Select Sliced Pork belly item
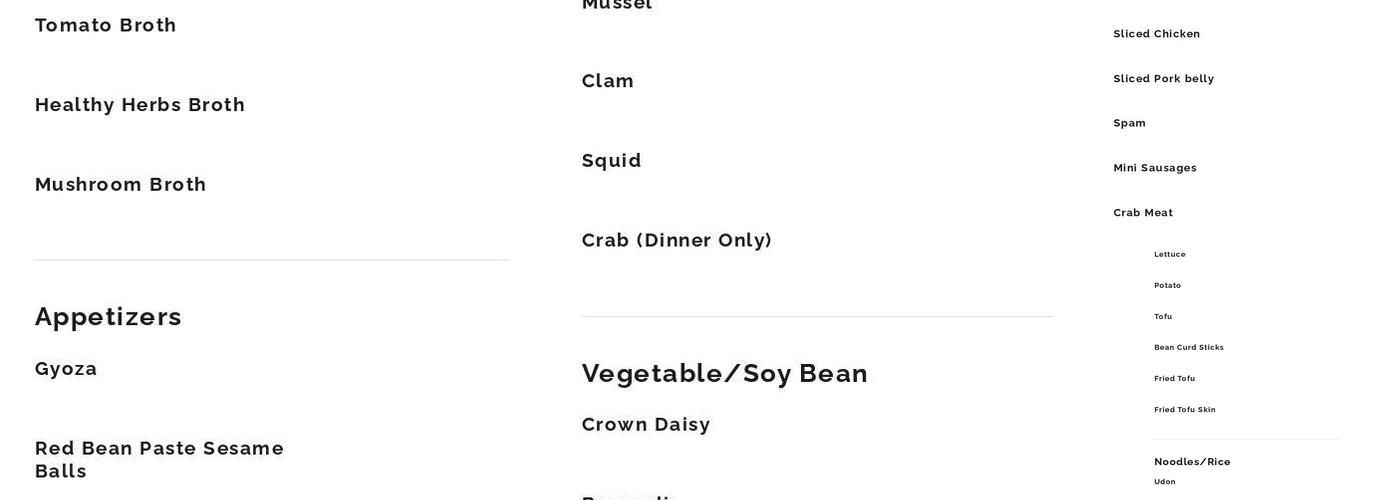The height and width of the screenshot is (500, 1400). [x=1164, y=79]
